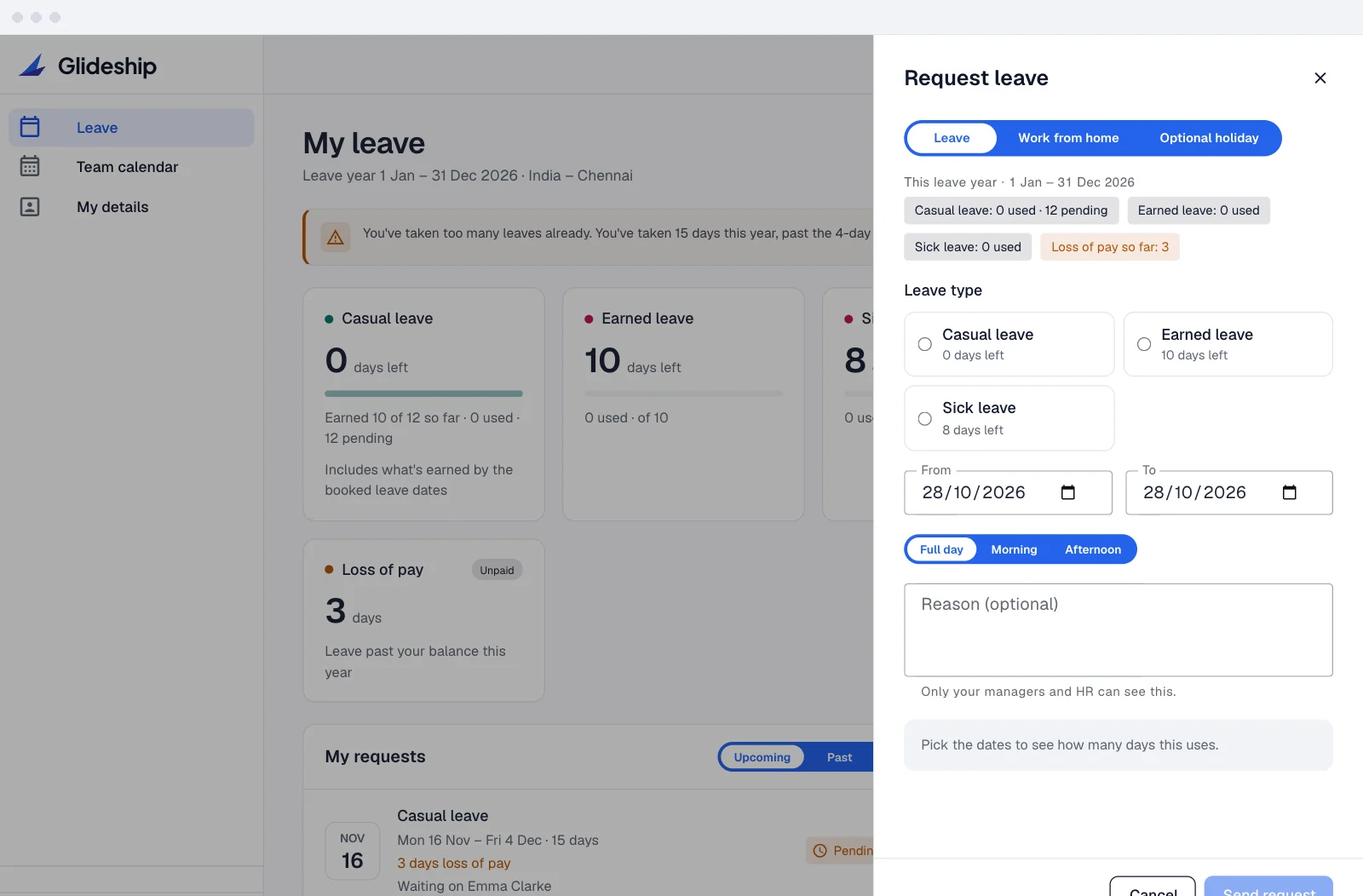Click the warning triangle icon in alert banner
The height and width of the screenshot is (896, 1363).
click(x=336, y=237)
